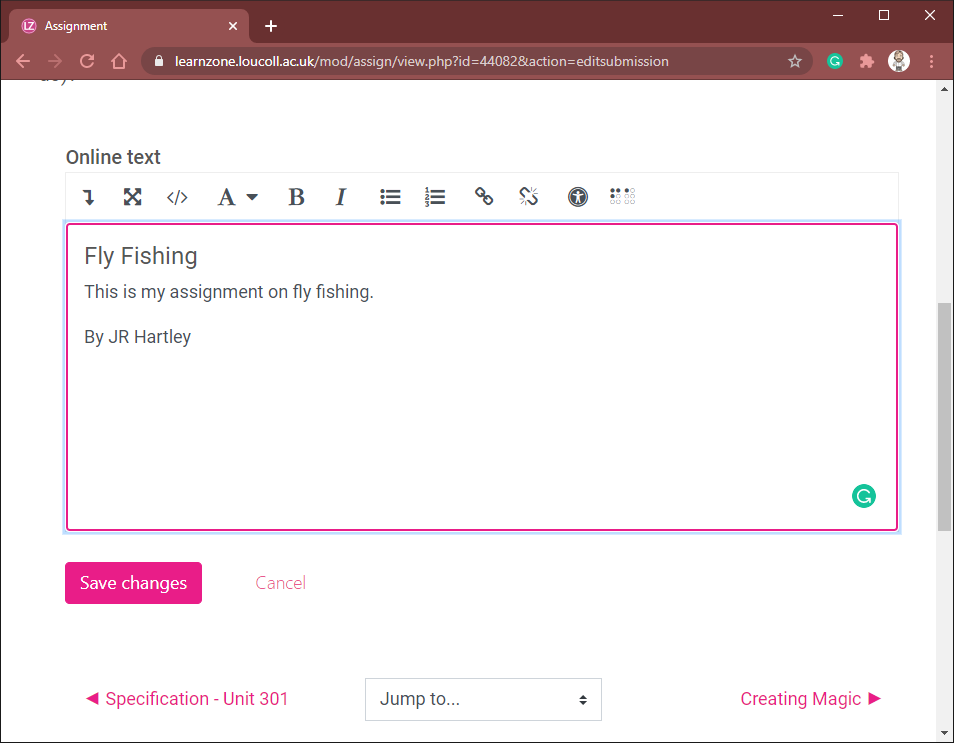Click the scrollbar down arrow
The width and height of the screenshot is (954, 743).
944,733
